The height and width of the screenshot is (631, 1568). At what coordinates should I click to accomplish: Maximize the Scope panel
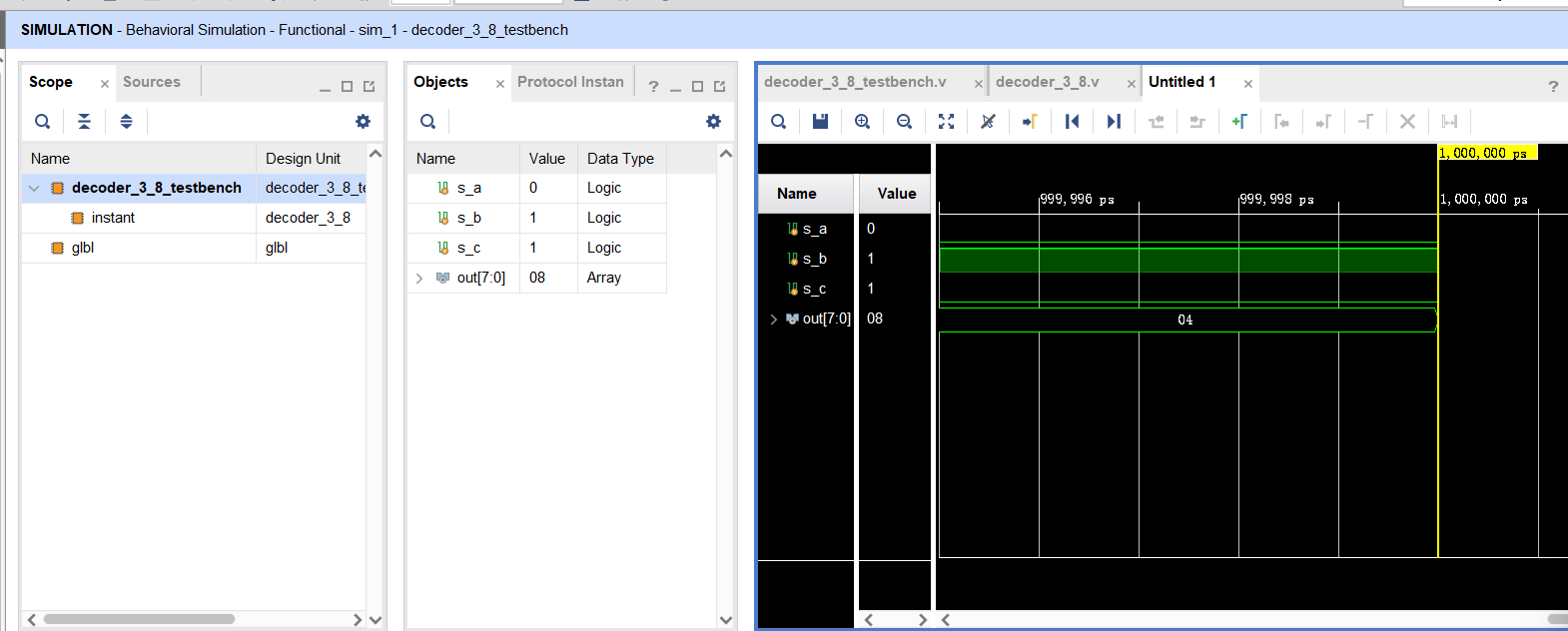347,87
